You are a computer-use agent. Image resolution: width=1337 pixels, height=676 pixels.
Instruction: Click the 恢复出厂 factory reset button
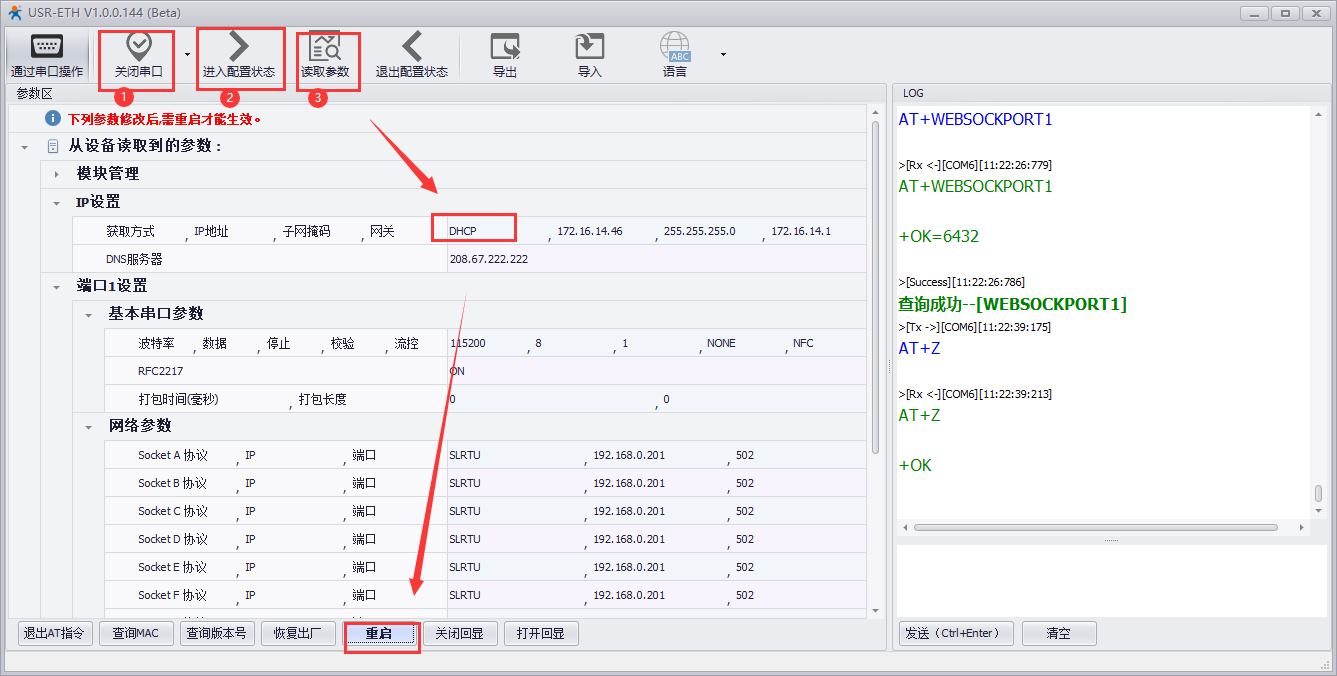tap(297, 633)
